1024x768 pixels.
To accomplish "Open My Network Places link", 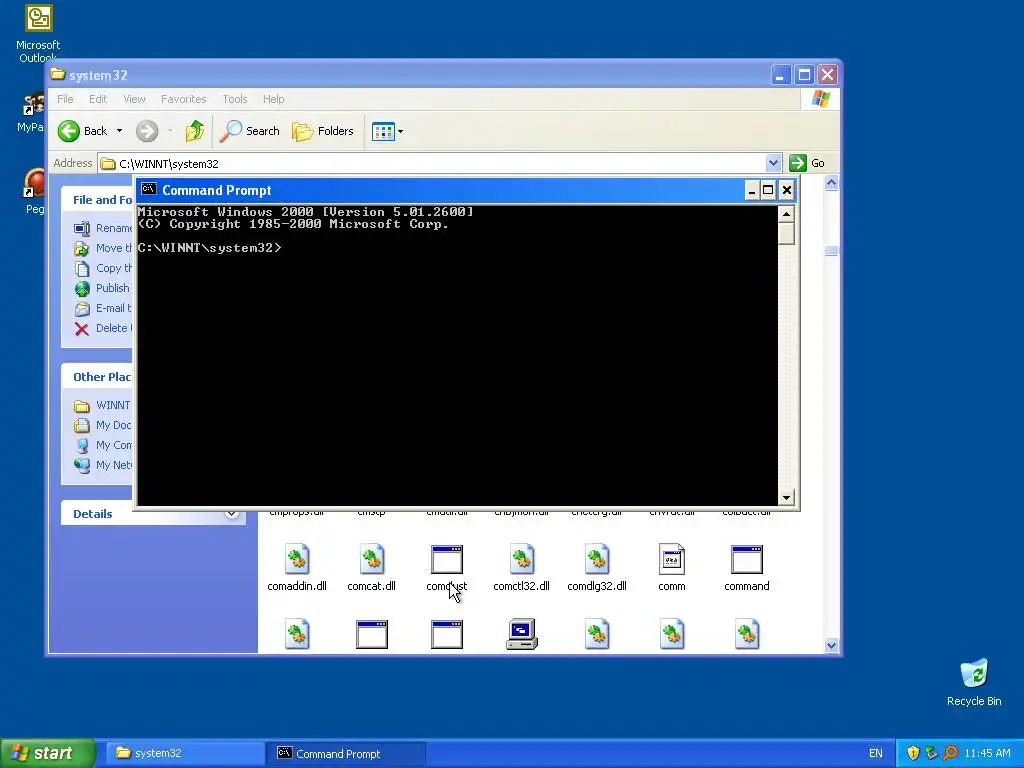I will [x=103, y=466].
